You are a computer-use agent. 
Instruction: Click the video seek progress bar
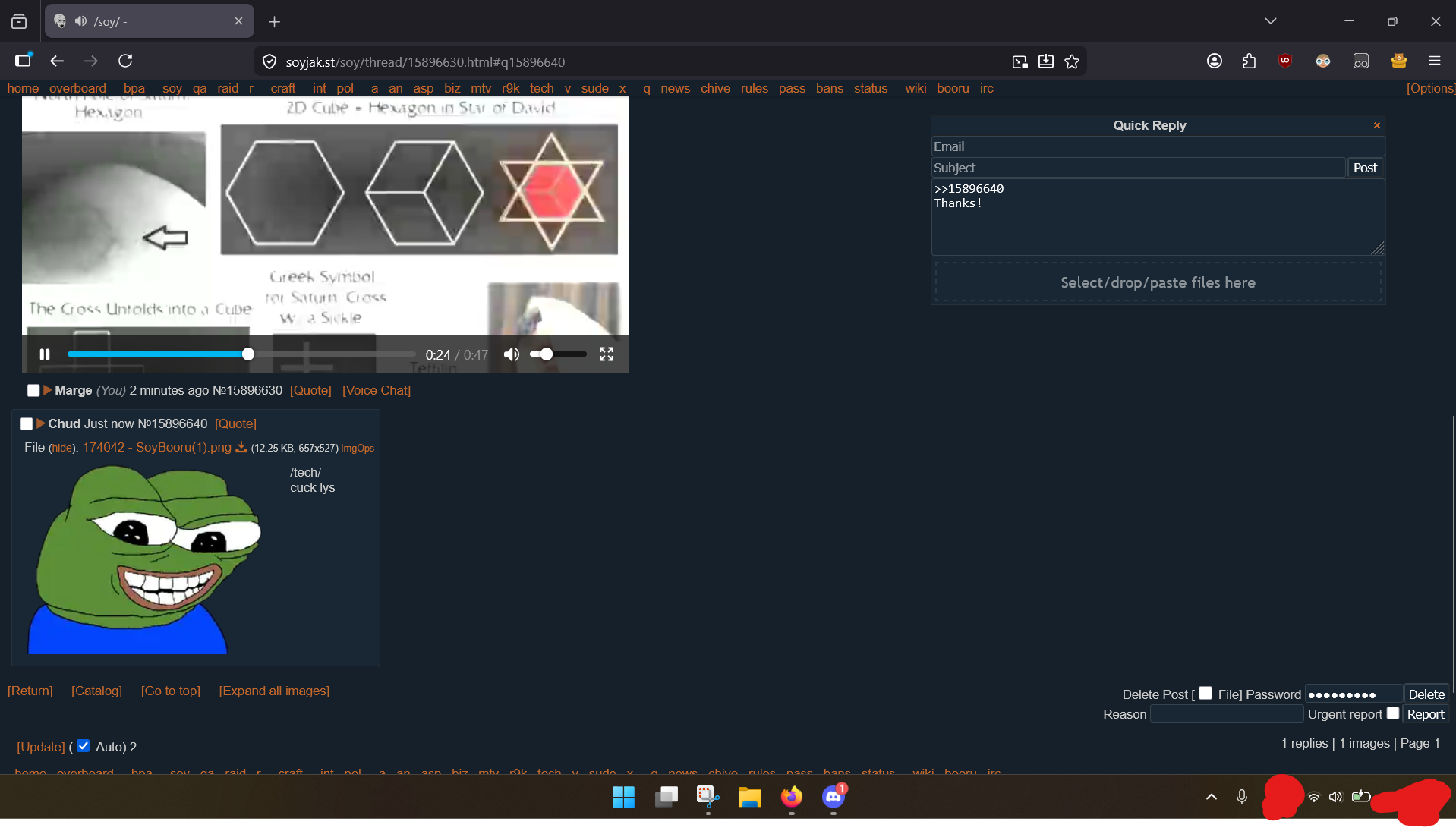241,354
